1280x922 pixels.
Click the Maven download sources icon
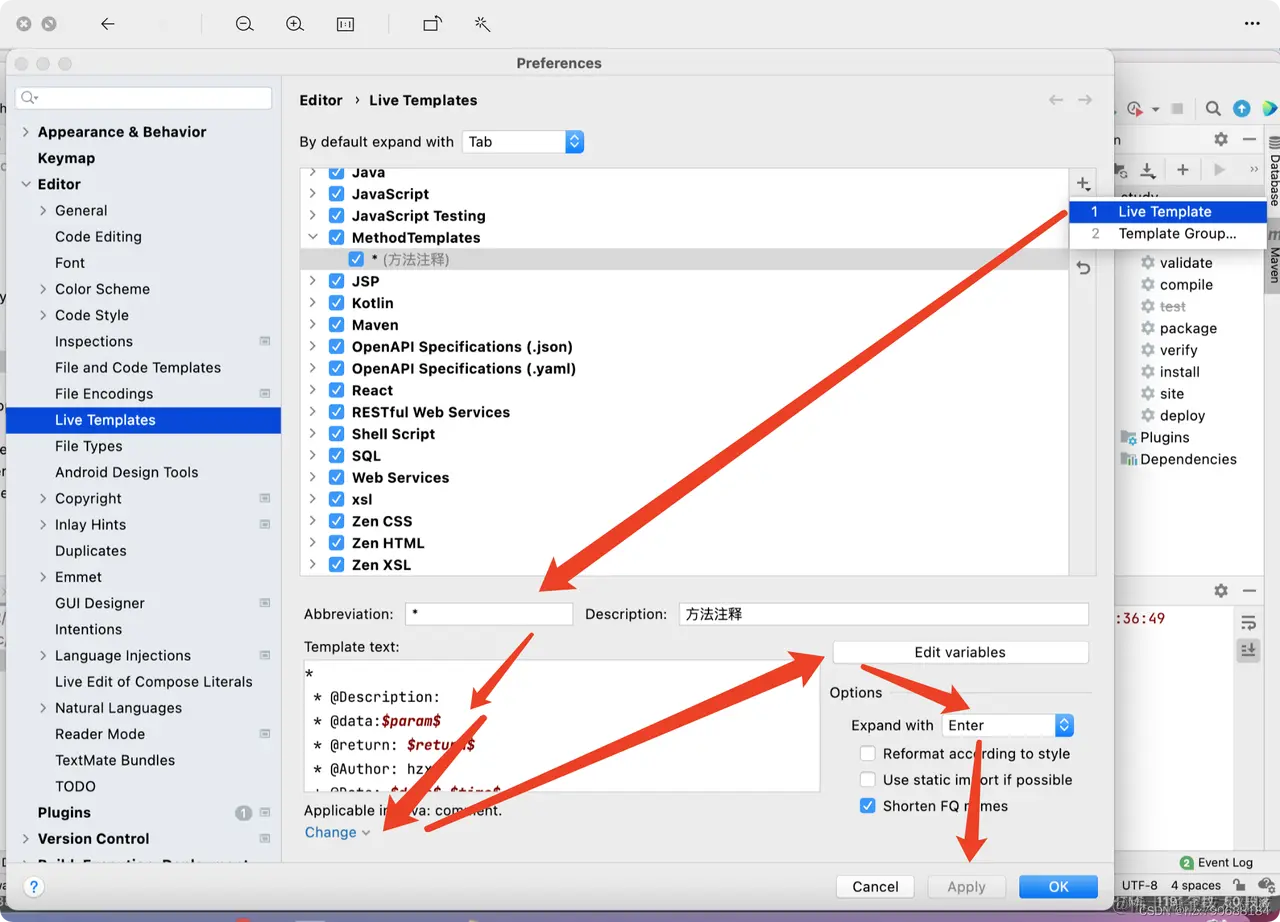(x=1148, y=170)
